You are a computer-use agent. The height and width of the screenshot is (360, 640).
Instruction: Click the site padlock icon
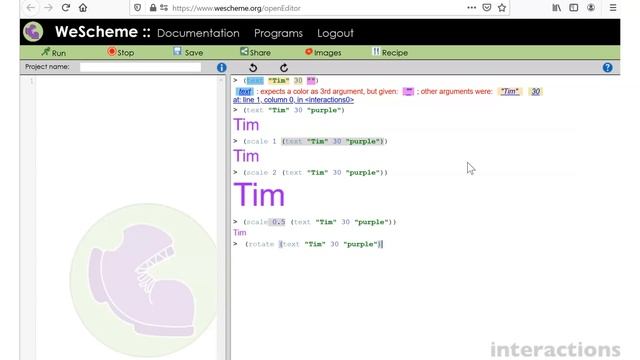[x=153, y=8]
